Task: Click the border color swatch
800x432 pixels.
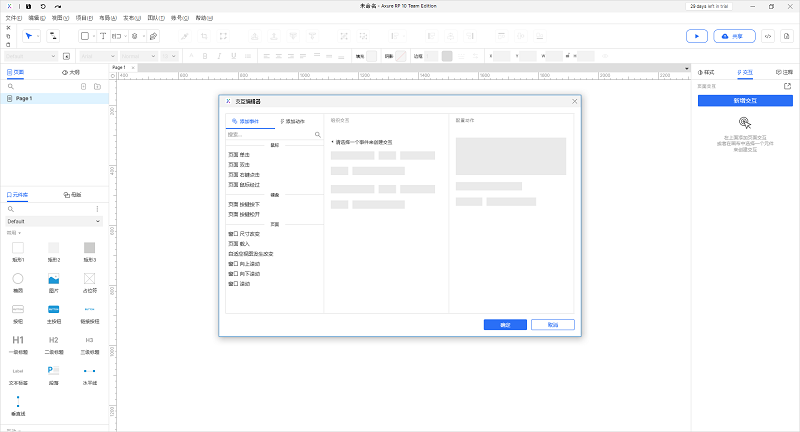Action: 447,56
